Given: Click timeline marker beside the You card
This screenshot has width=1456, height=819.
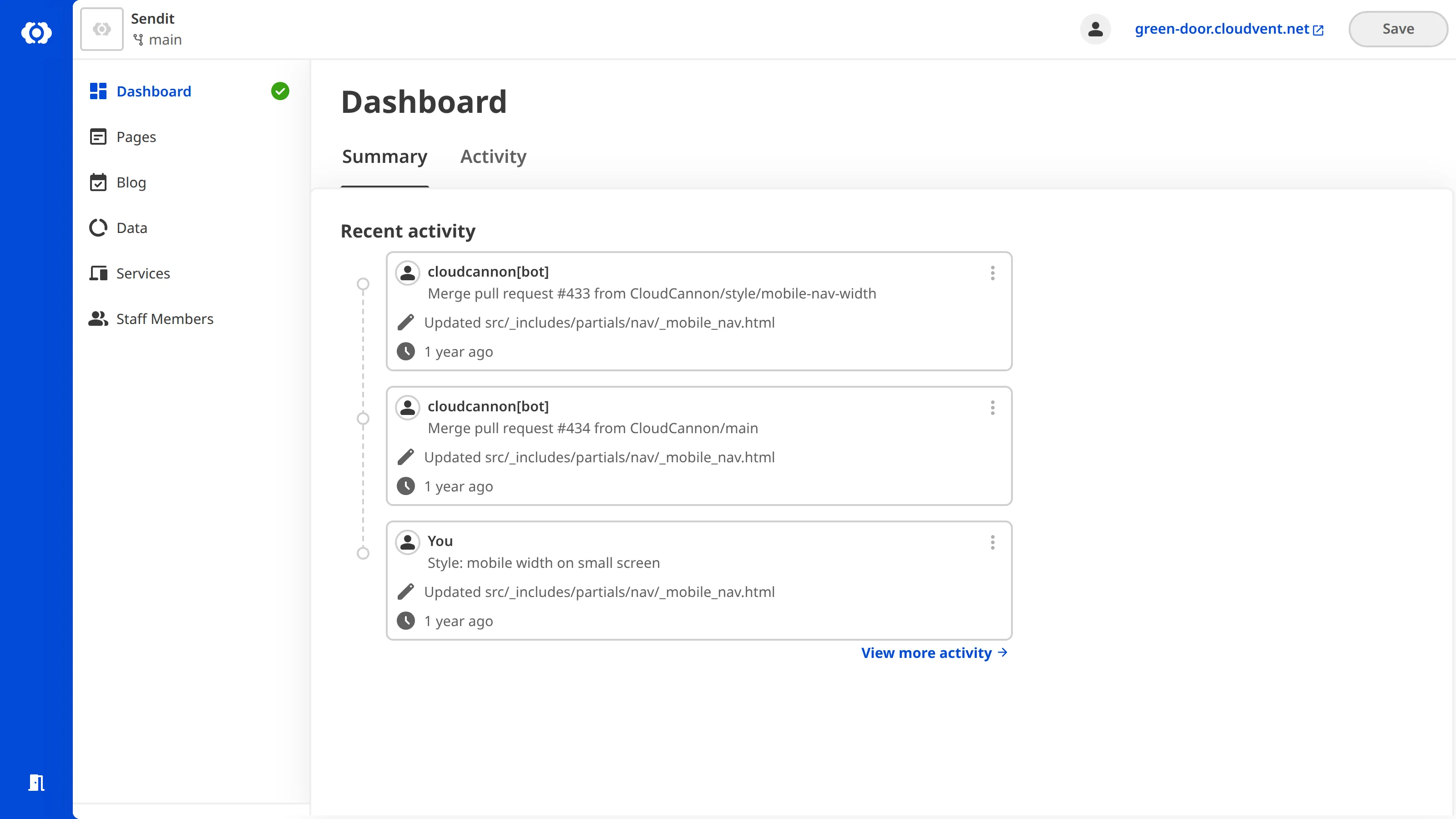Looking at the screenshot, I should tap(363, 553).
